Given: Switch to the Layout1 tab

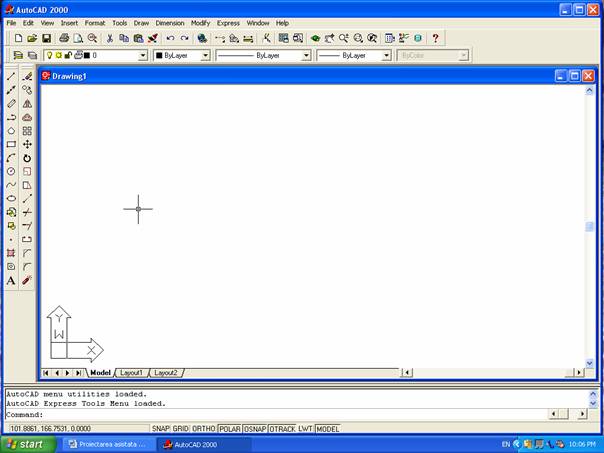Looking at the screenshot, I should tap(131, 373).
